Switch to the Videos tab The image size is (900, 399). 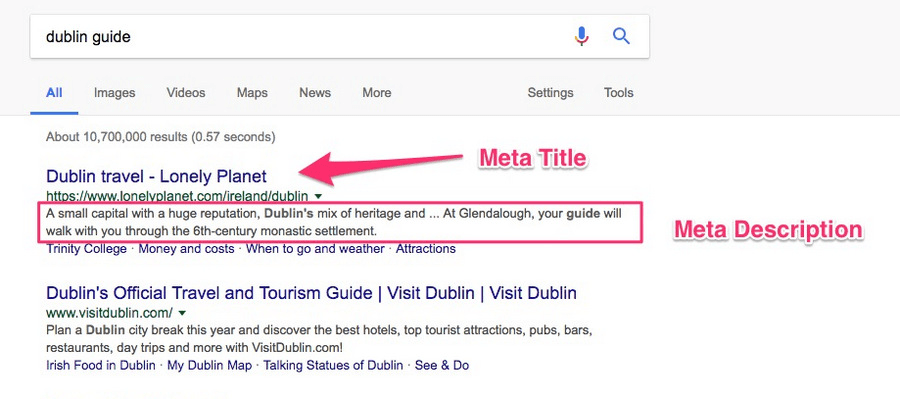pos(186,92)
